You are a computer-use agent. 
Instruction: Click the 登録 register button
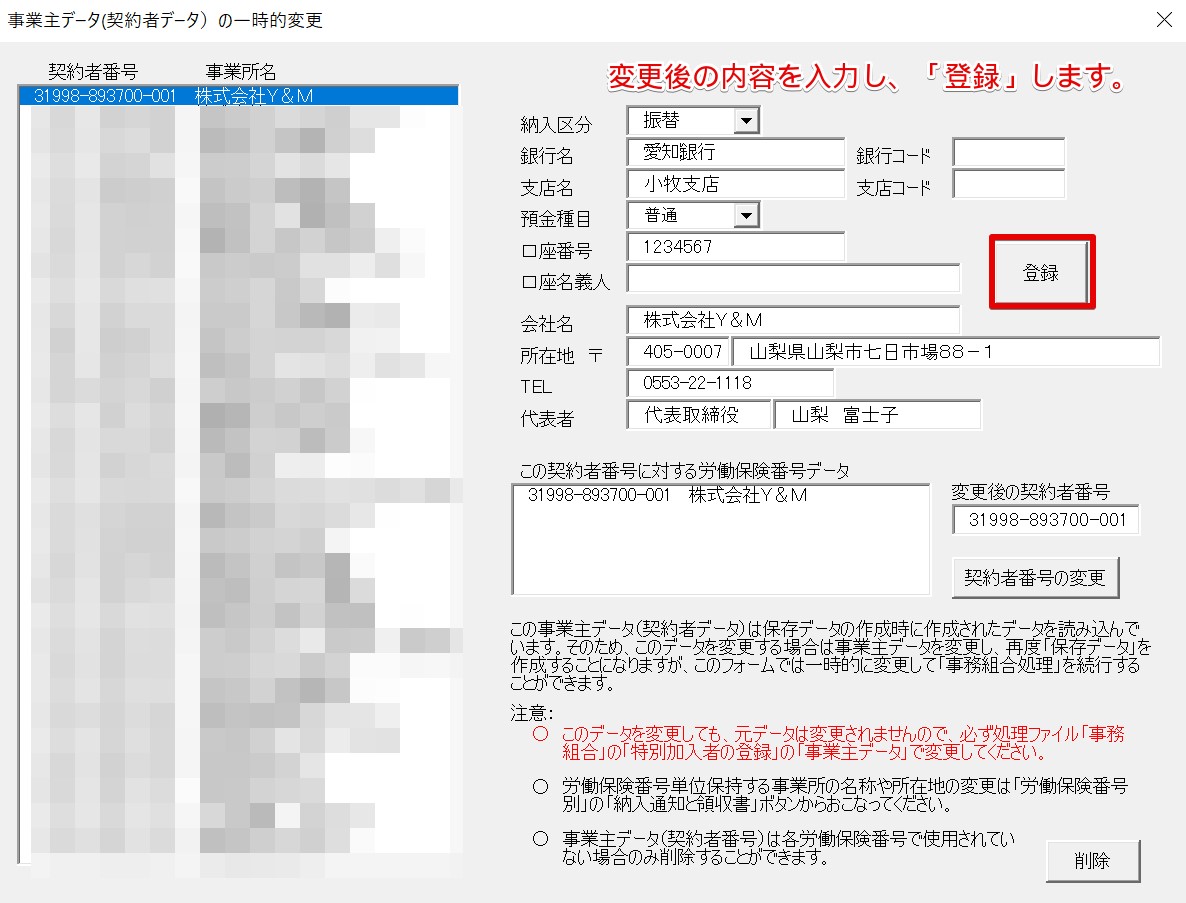(1042, 272)
